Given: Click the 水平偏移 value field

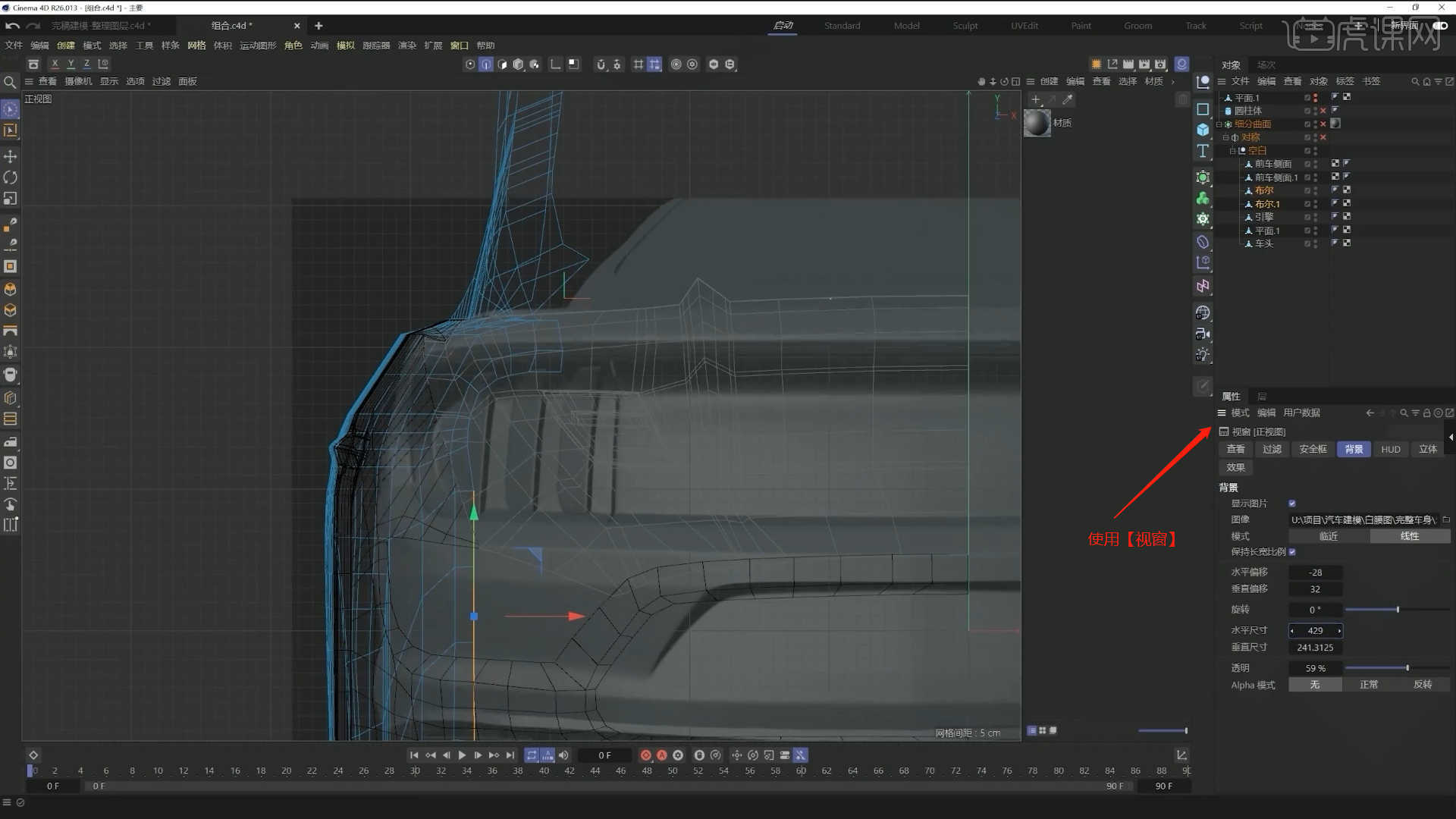Looking at the screenshot, I should tap(1315, 573).
